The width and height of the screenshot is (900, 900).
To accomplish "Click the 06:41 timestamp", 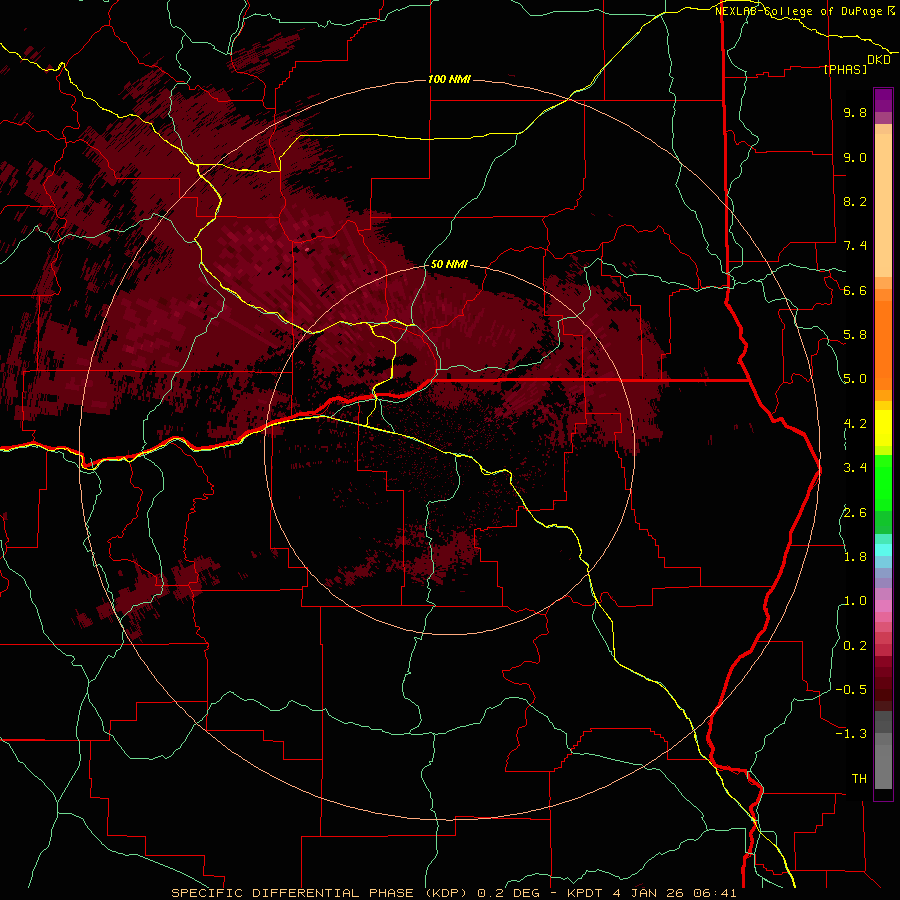I will coord(715,893).
